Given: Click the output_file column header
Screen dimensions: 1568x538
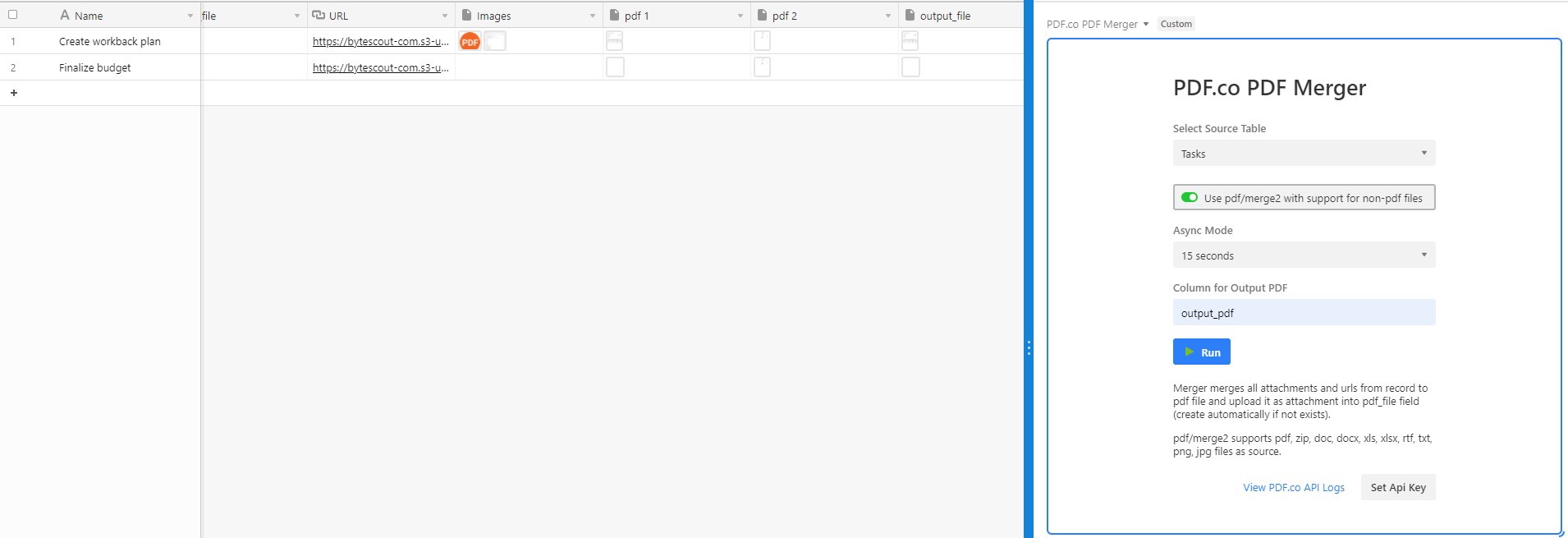Looking at the screenshot, I should click(961, 15).
